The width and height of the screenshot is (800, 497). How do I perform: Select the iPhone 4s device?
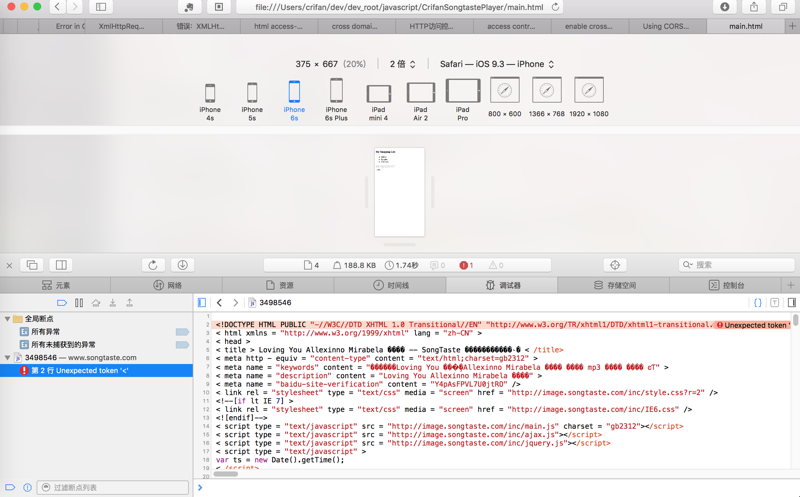click(x=210, y=102)
